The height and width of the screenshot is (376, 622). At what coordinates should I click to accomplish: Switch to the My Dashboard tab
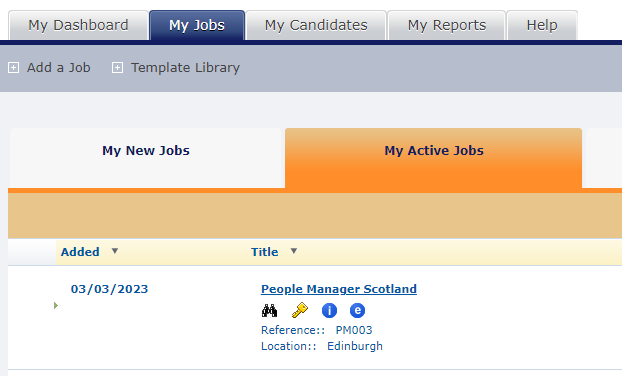tap(78, 25)
